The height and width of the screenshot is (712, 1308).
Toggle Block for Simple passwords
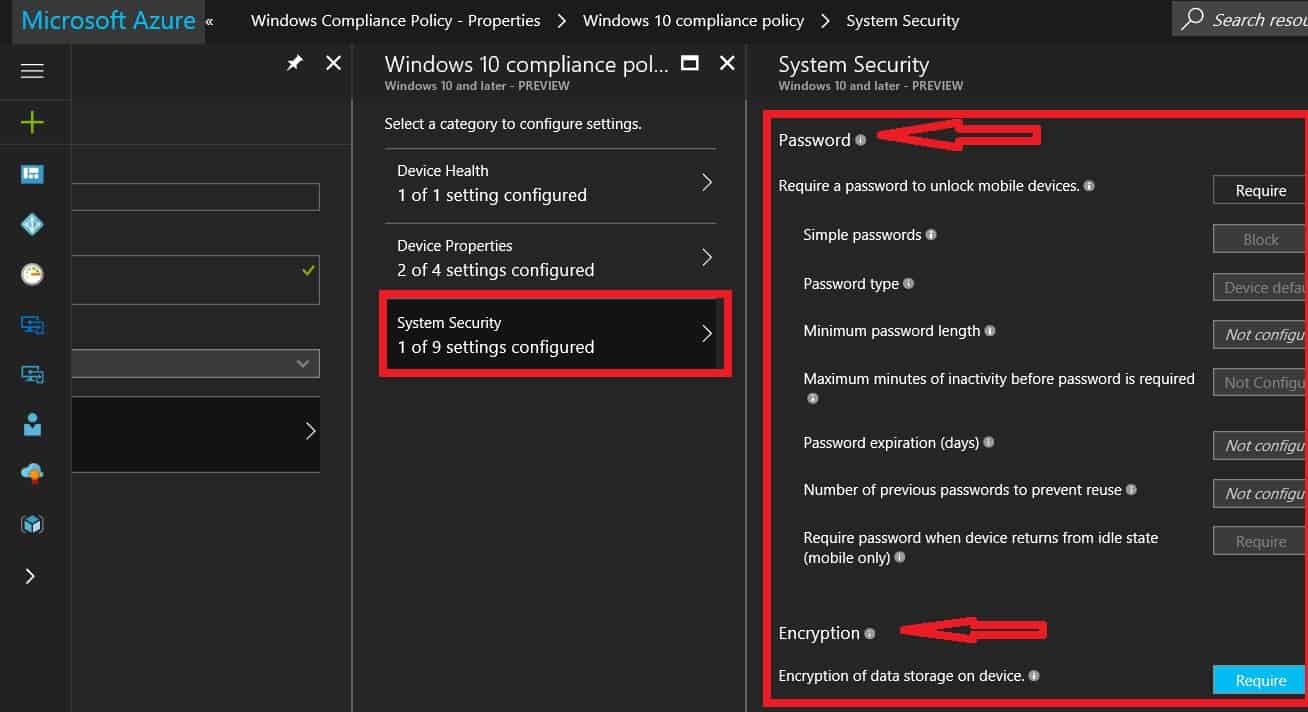pos(1260,239)
